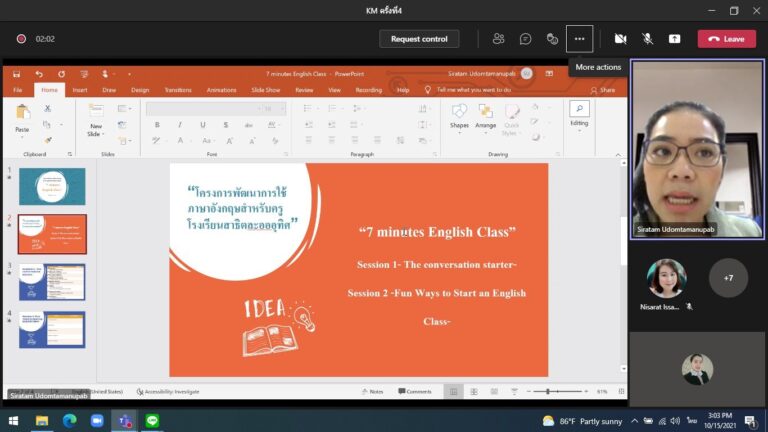Unmute the microphone

(647, 39)
